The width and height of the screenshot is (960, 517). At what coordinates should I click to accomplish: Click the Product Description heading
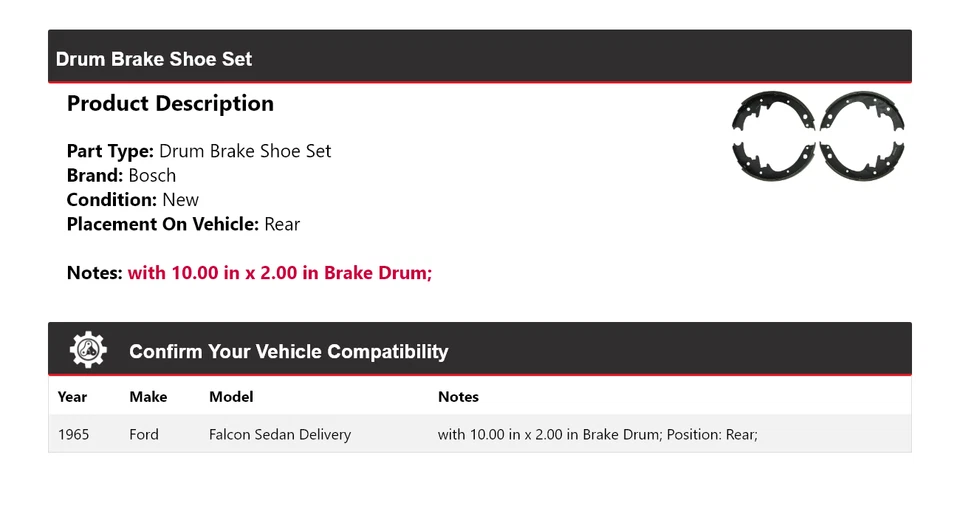pos(170,104)
